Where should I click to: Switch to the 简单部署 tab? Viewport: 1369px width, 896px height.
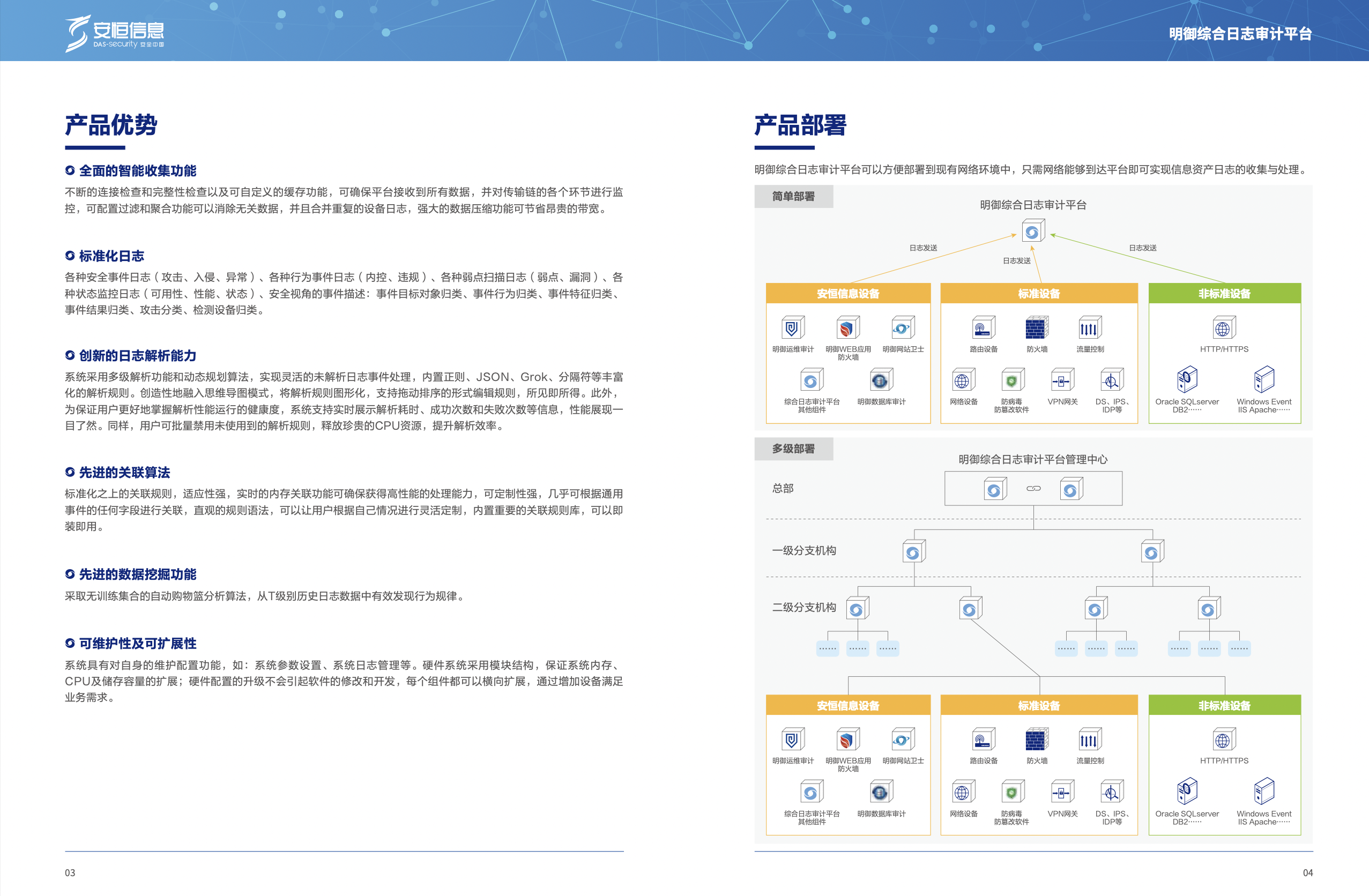pos(794,196)
